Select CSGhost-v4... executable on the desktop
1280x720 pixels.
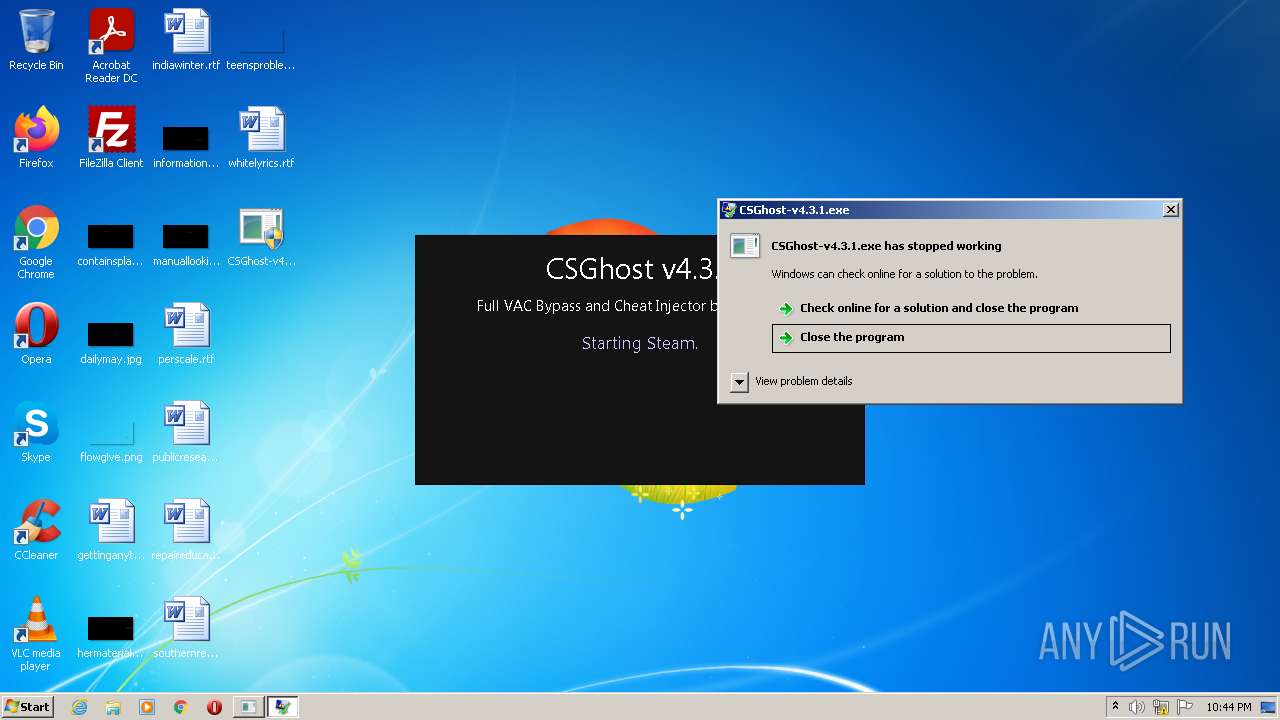(x=261, y=236)
